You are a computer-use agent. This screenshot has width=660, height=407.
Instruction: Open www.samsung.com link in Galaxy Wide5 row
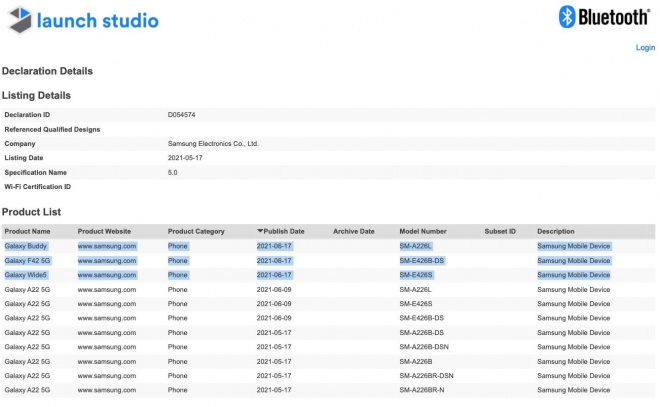pos(106,275)
